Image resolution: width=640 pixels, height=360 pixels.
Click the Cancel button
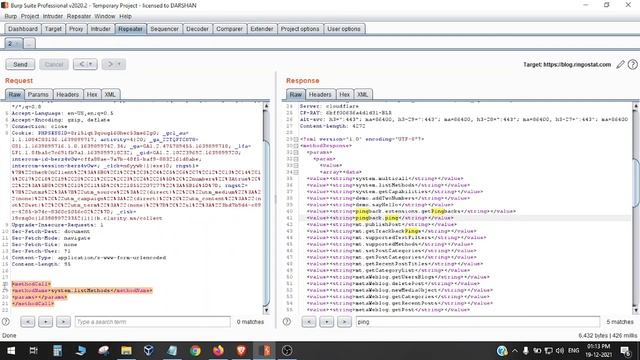point(54,64)
